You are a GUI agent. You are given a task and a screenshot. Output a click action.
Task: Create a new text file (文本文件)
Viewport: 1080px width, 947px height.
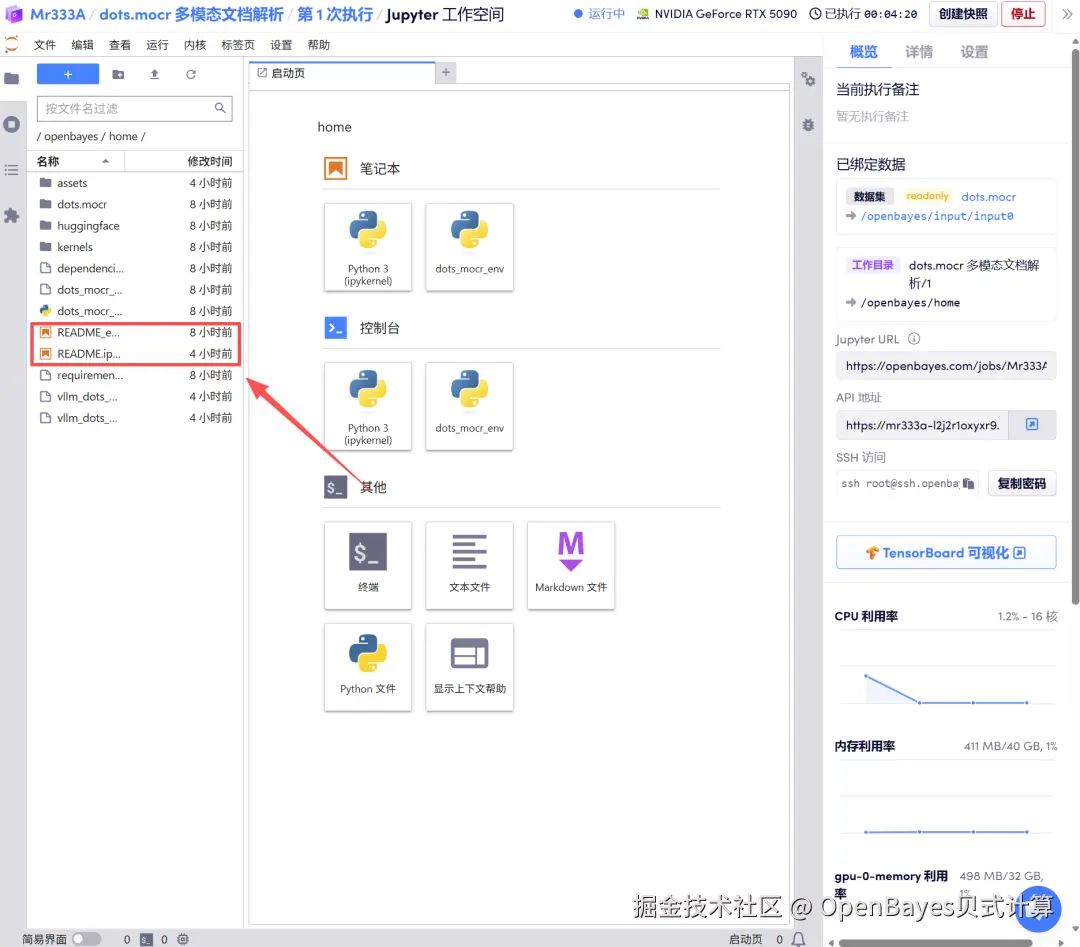click(x=469, y=565)
